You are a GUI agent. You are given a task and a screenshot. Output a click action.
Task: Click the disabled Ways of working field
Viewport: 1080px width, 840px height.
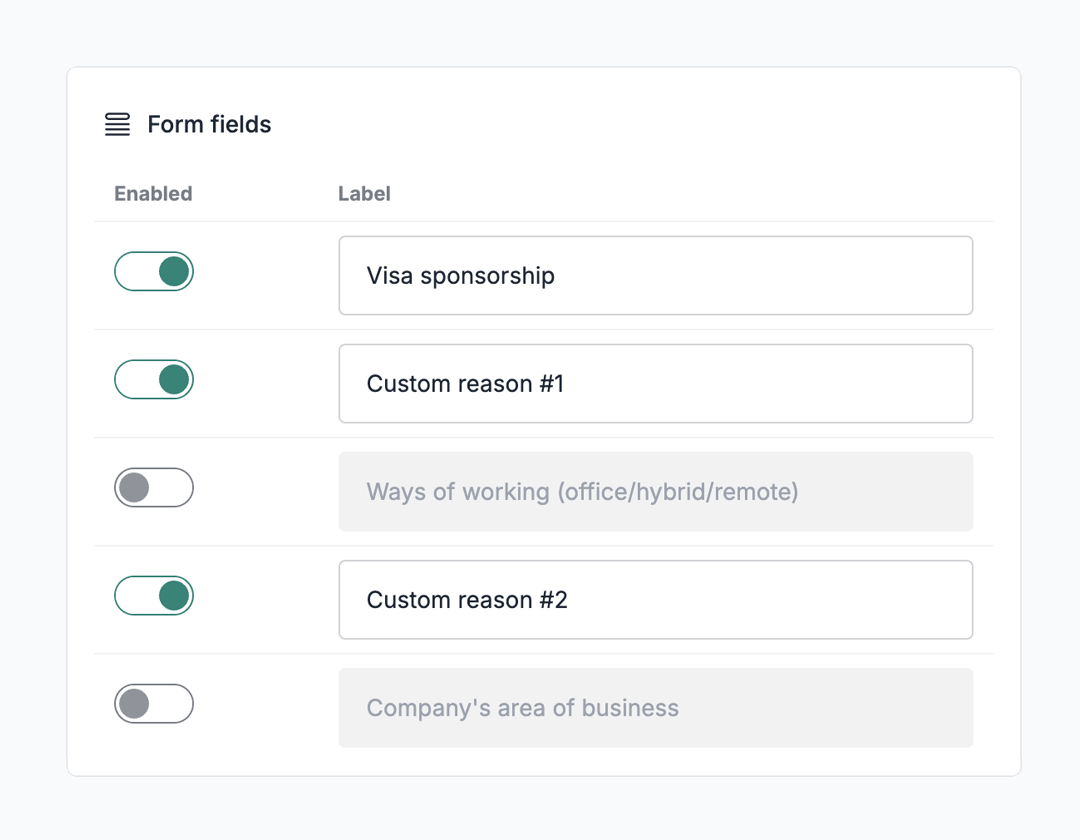coord(655,492)
